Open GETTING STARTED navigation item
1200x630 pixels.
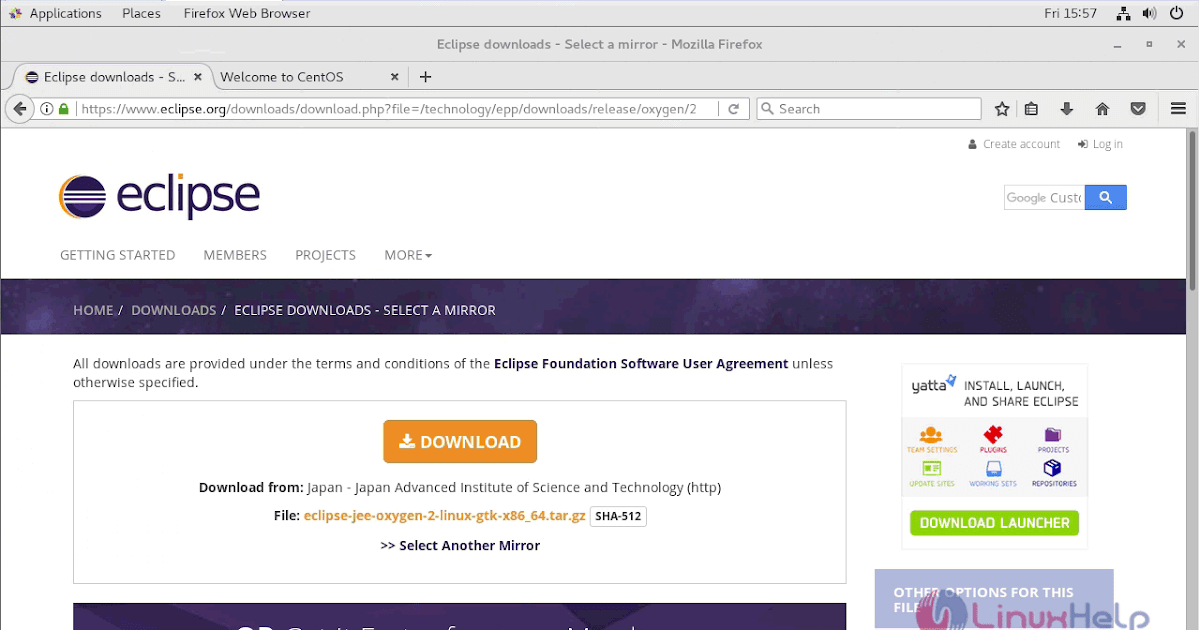point(117,255)
